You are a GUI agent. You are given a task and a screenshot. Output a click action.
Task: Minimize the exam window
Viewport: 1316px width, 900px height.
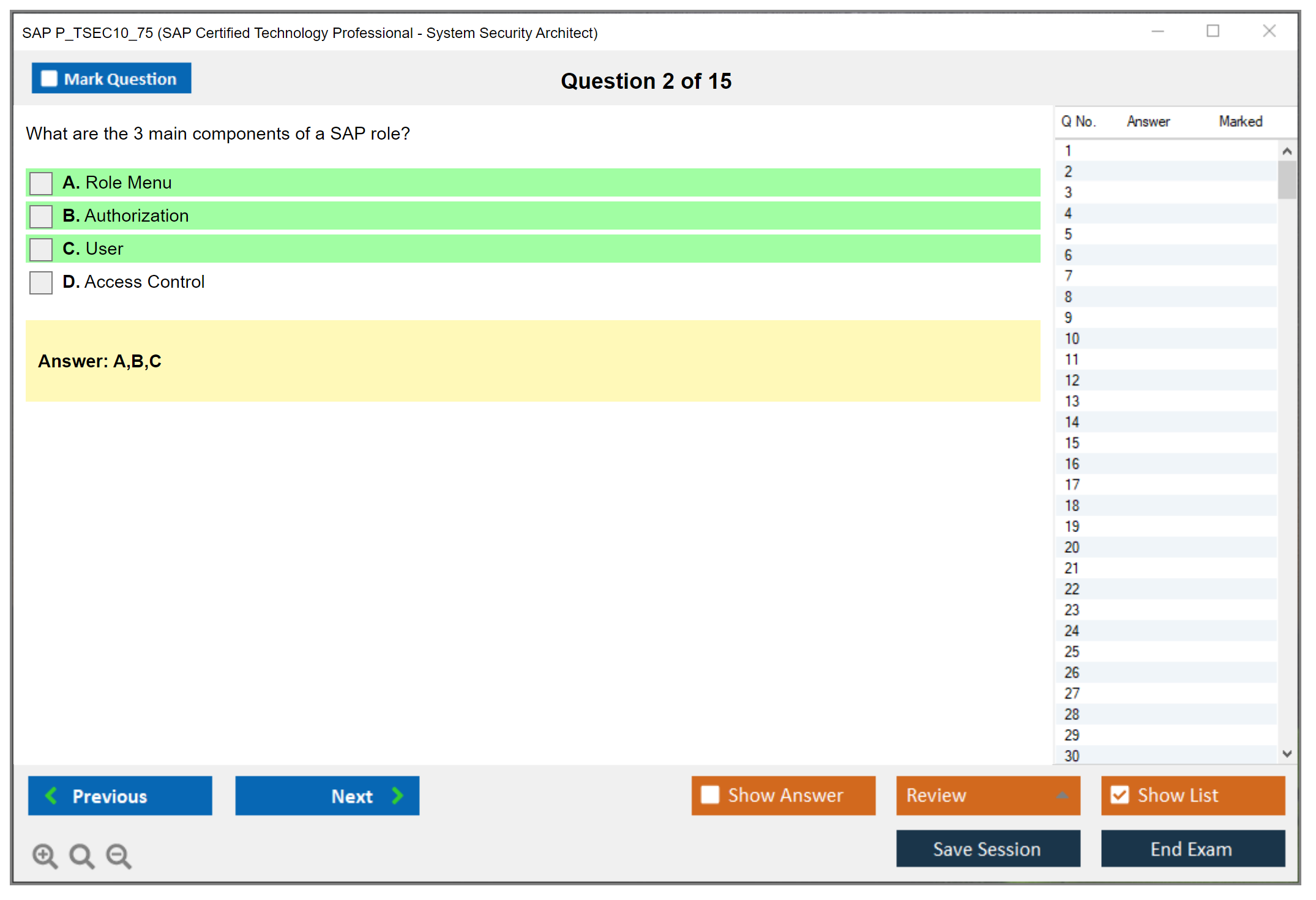pyautogui.click(x=1157, y=31)
